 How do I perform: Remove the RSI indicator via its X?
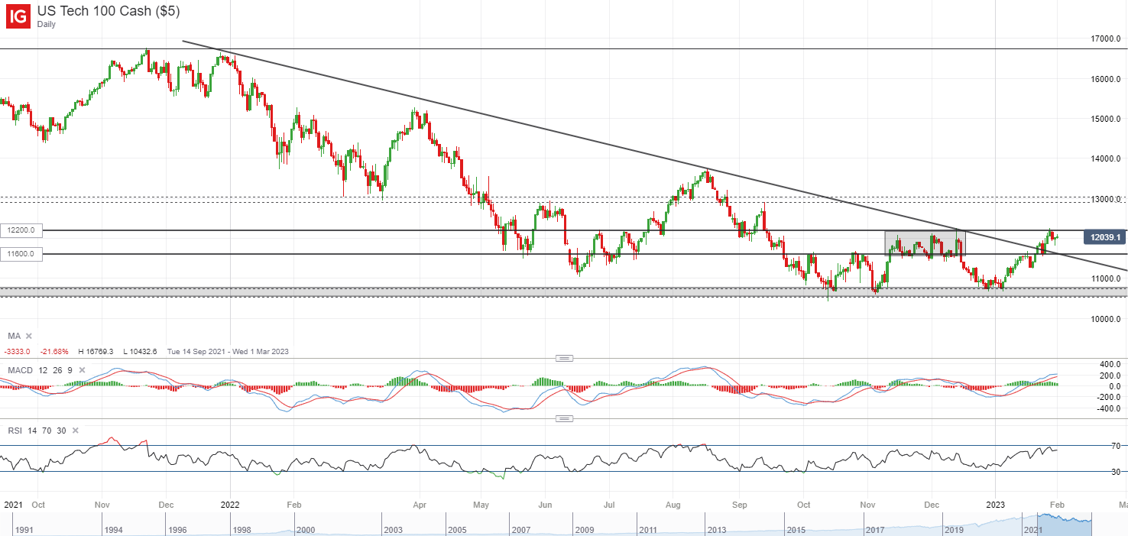pos(75,431)
